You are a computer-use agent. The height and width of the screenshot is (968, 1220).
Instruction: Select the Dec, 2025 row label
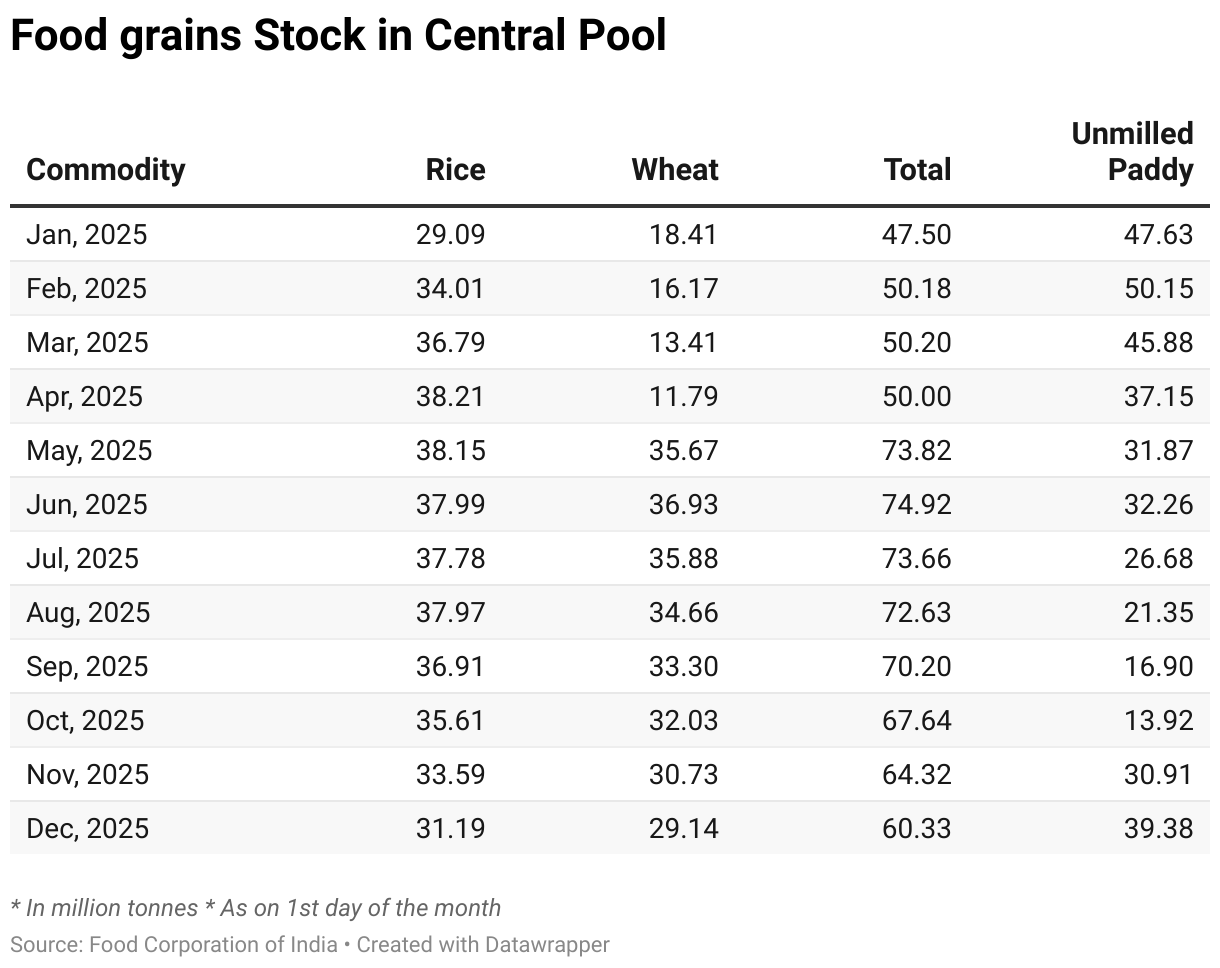click(88, 828)
